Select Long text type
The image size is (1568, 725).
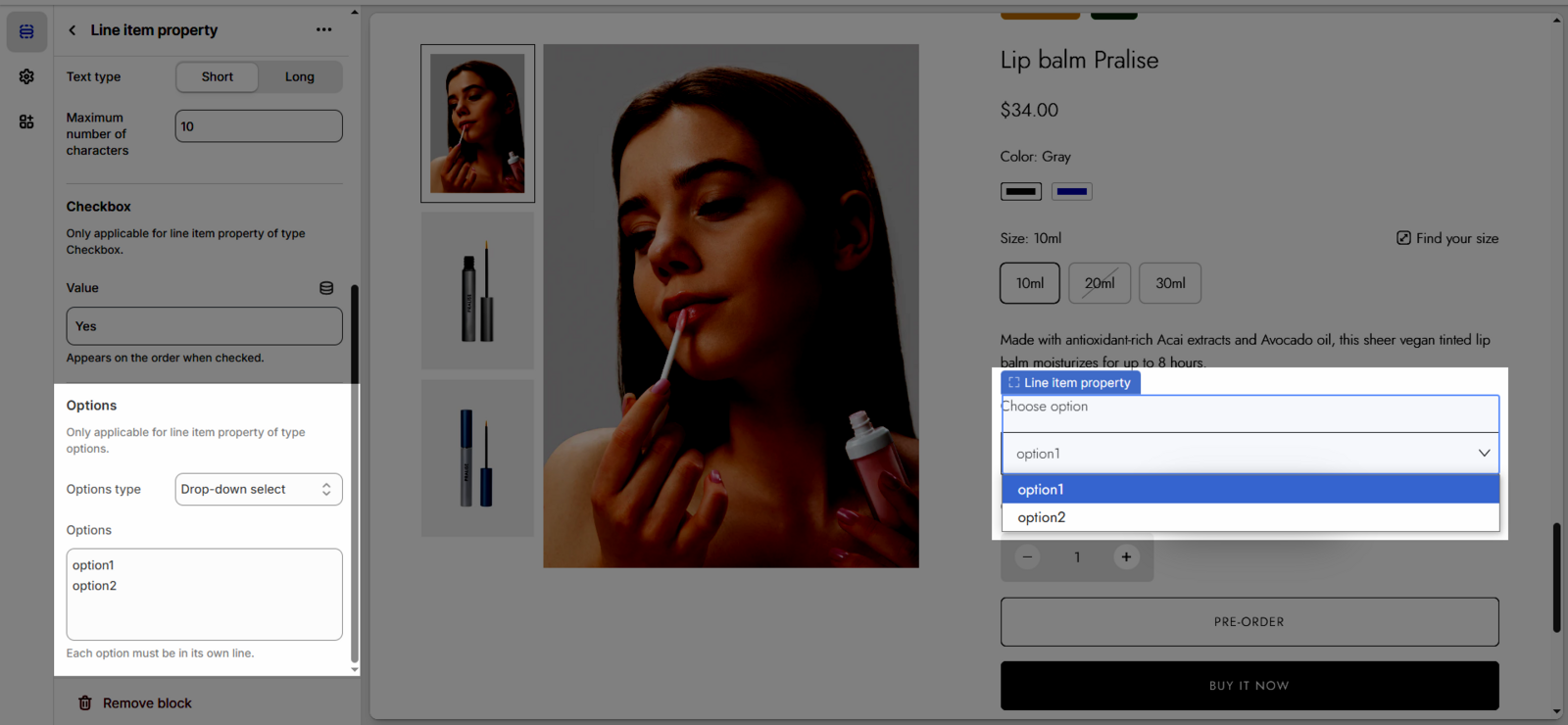pyautogui.click(x=300, y=77)
